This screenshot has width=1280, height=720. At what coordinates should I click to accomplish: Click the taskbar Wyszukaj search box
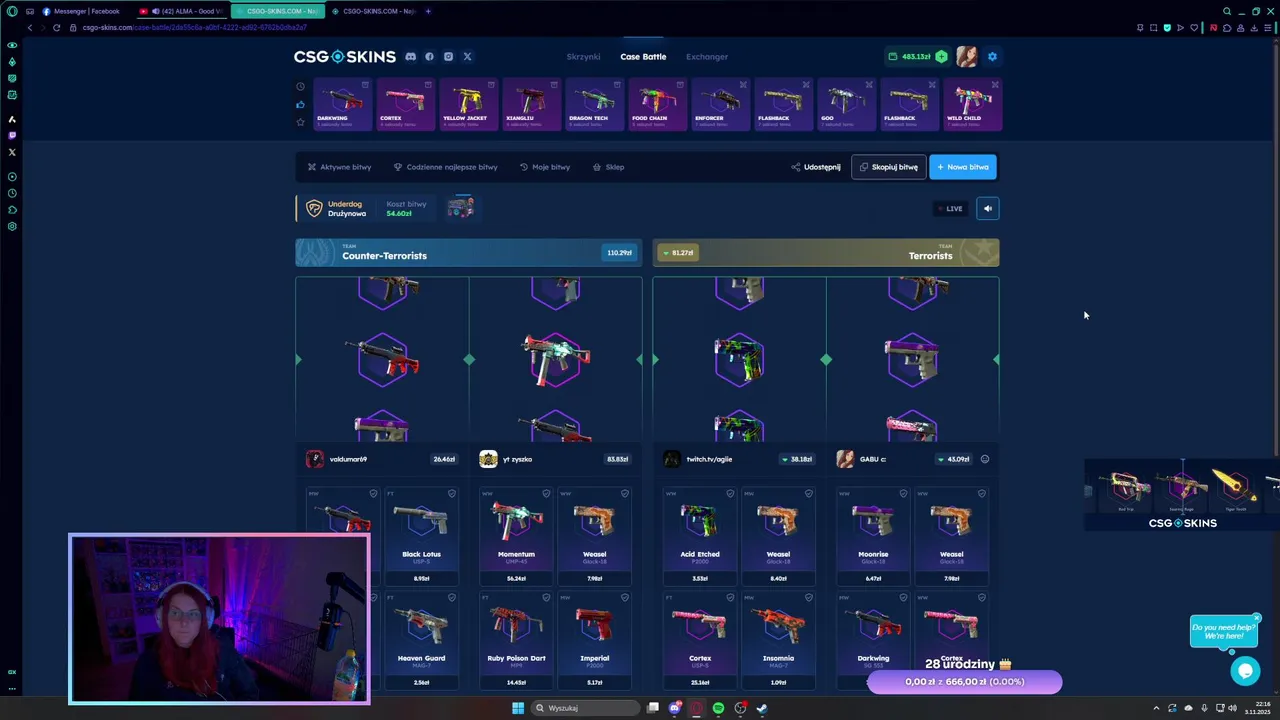tap(585, 708)
